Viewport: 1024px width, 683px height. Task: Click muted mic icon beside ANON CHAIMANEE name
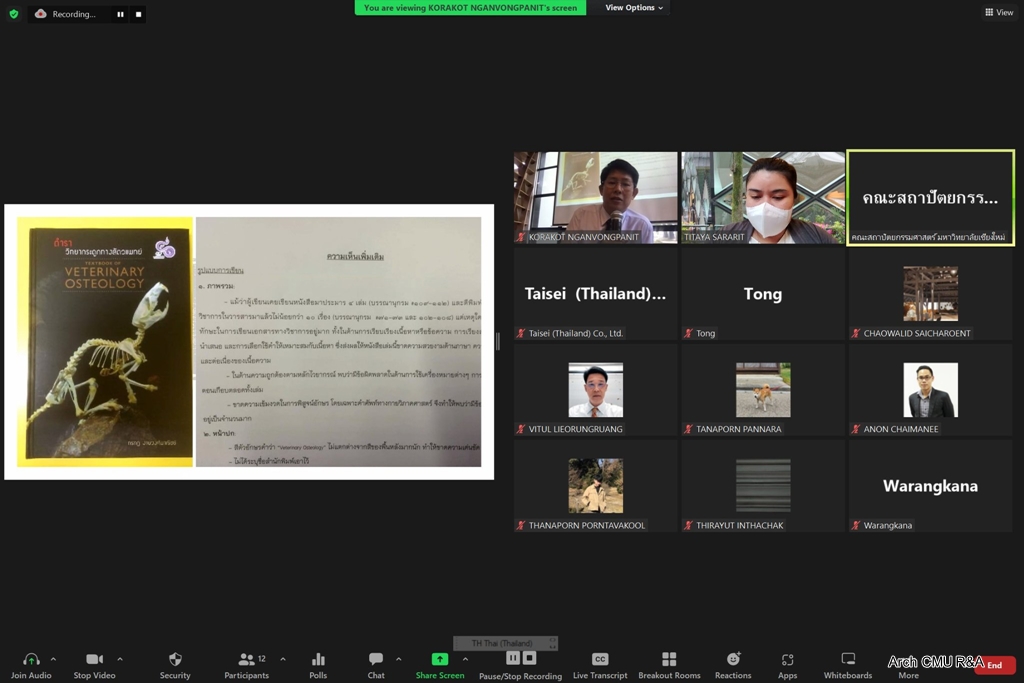856,429
